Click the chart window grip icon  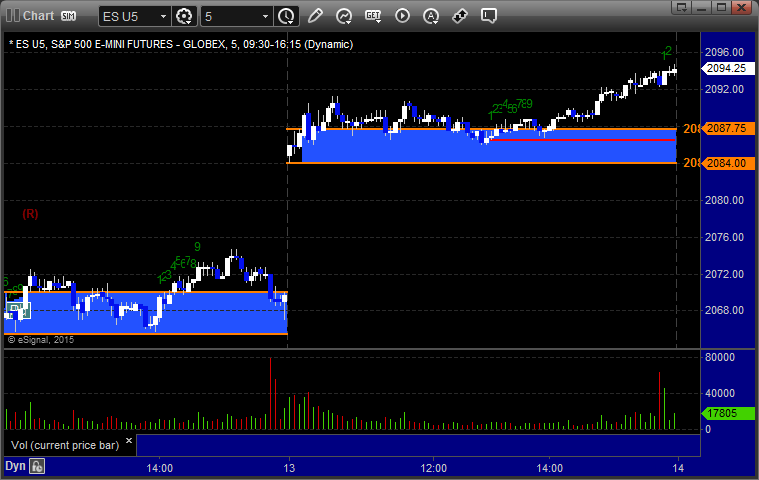click(13, 15)
